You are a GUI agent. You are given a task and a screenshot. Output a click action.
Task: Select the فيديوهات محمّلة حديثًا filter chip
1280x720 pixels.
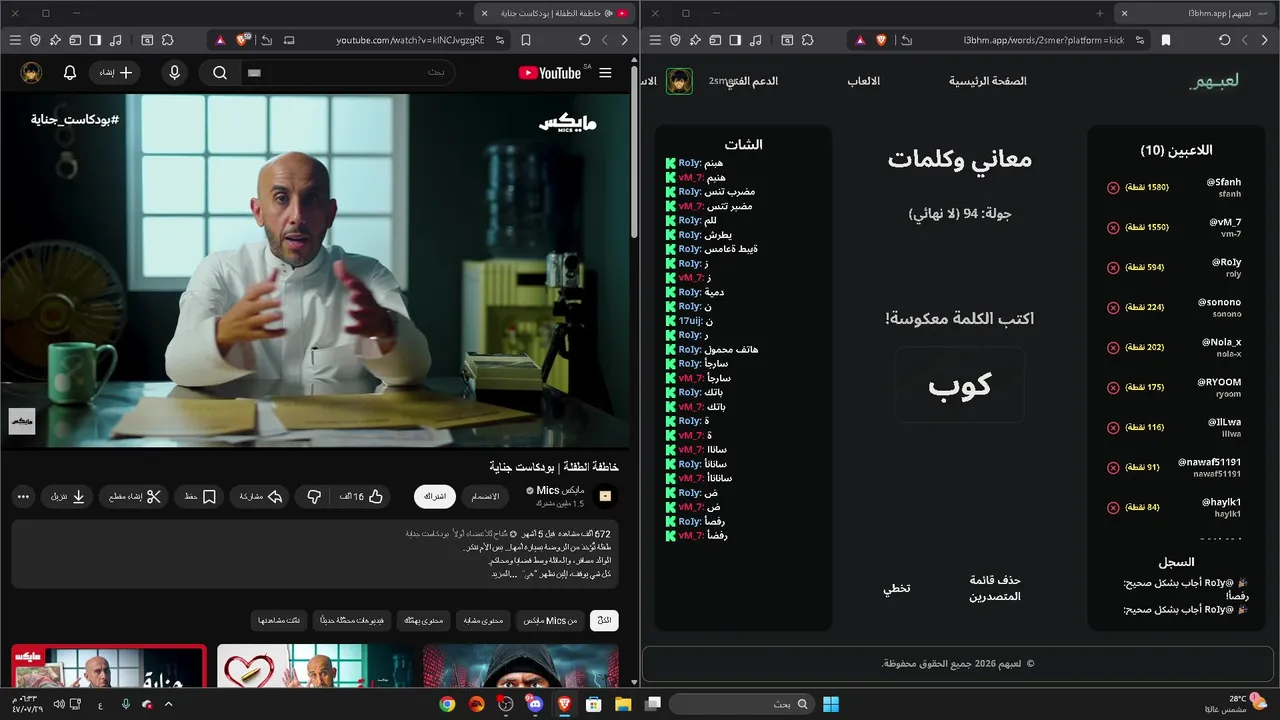(354, 621)
